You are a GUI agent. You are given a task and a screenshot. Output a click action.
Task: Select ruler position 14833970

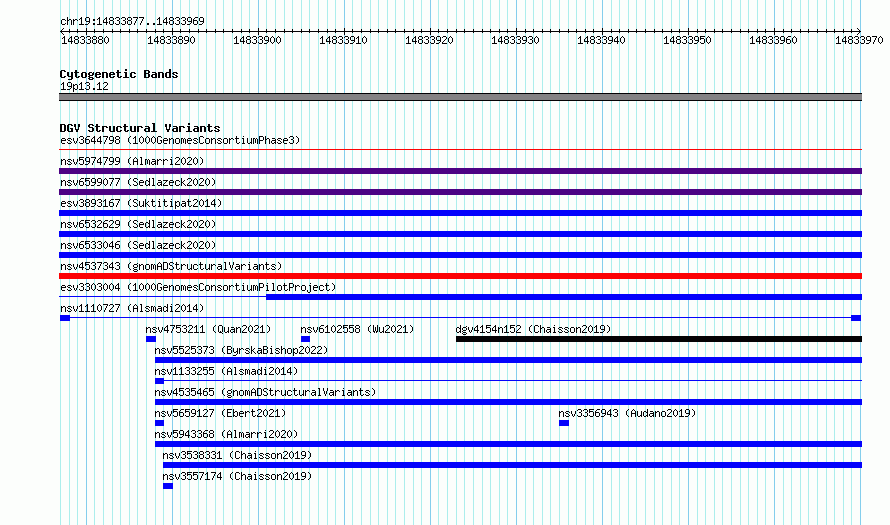pyautogui.click(x=859, y=40)
